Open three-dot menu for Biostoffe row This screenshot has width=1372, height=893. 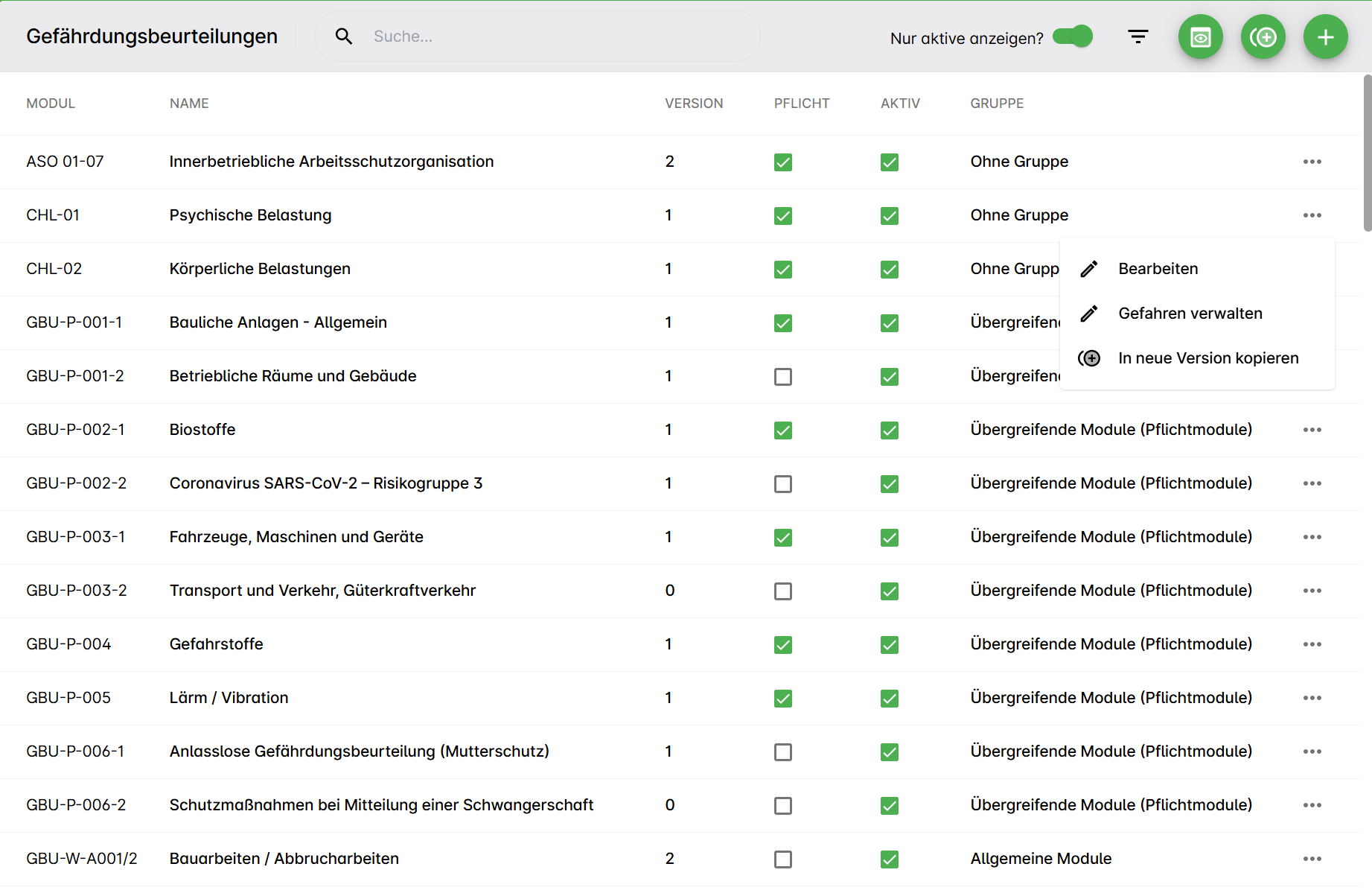(x=1312, y=430)
